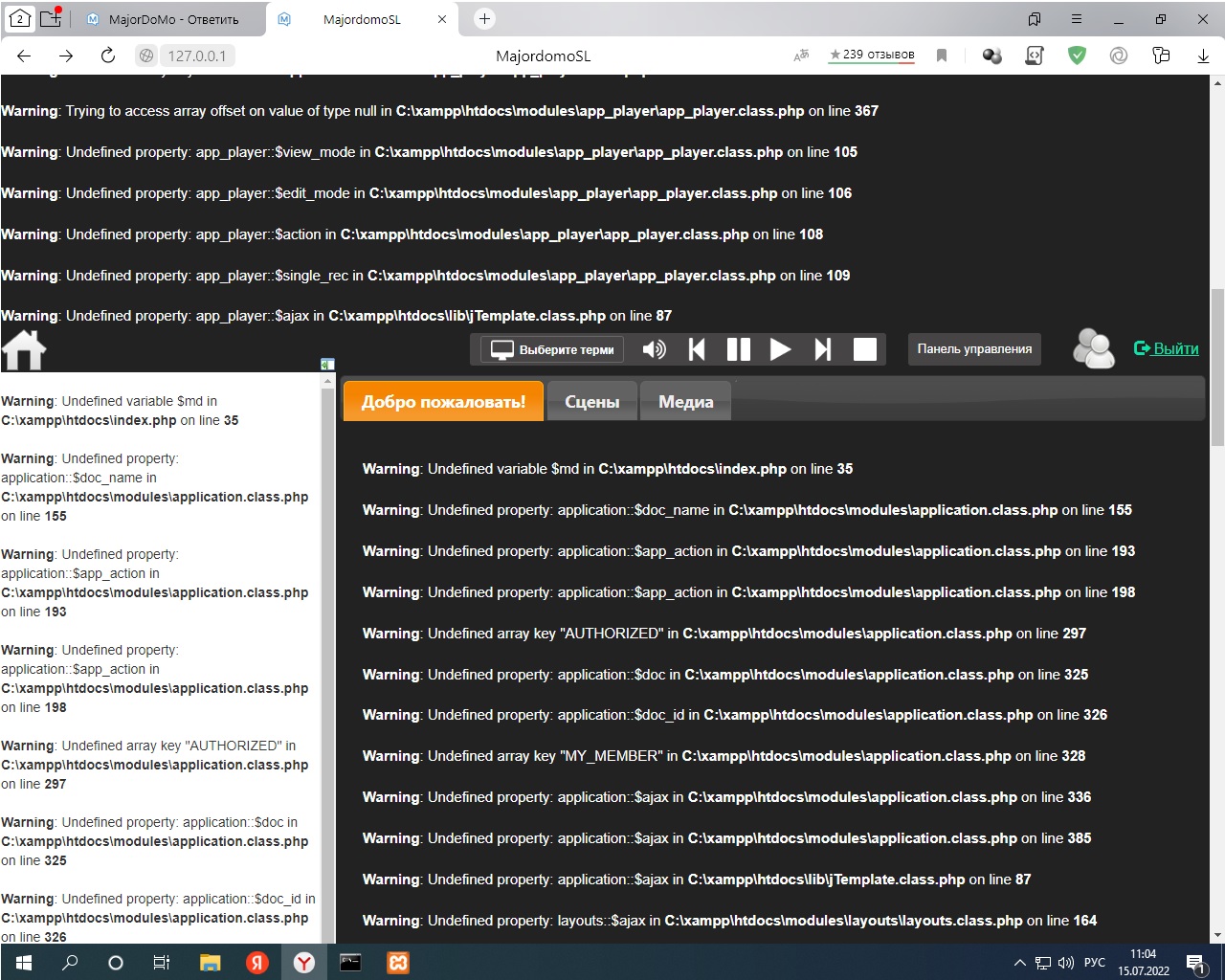The width and height of the screenshot is (1225, 980).
Task: Click the users profile icon
Action: 1094,348
